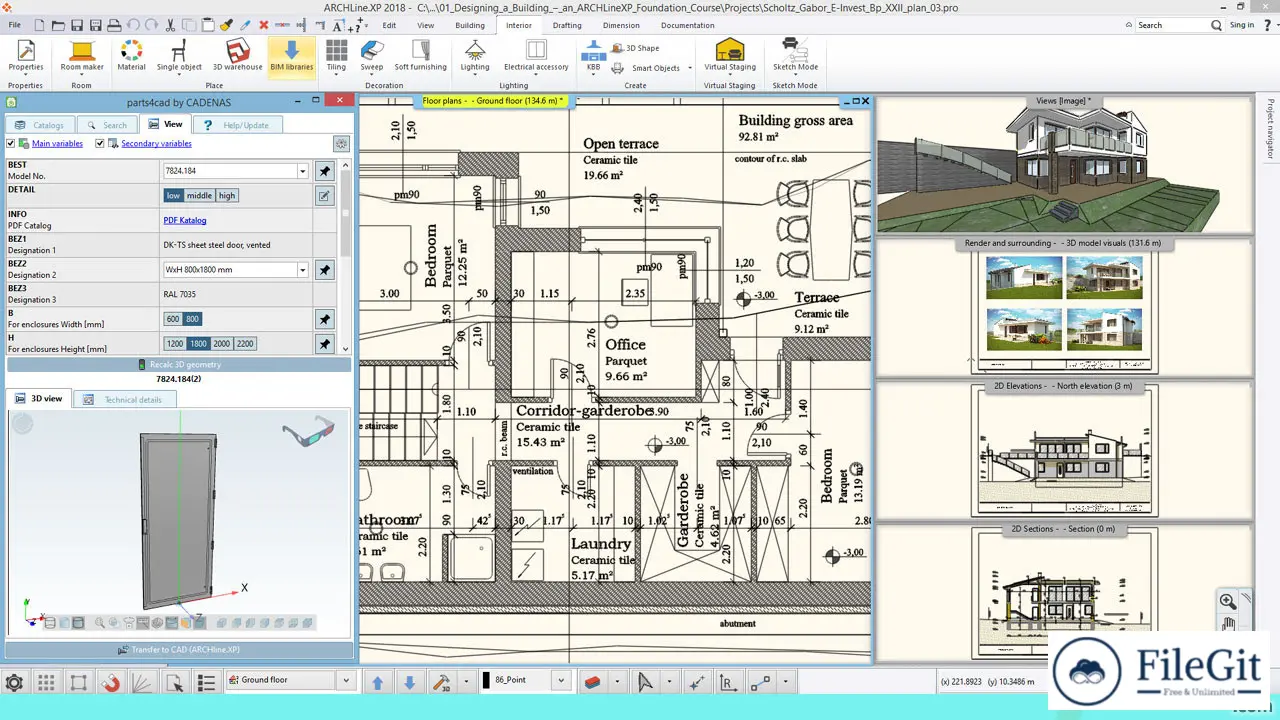Click the Print icon in quick toolbar
1280x720 pixels.
114,24
